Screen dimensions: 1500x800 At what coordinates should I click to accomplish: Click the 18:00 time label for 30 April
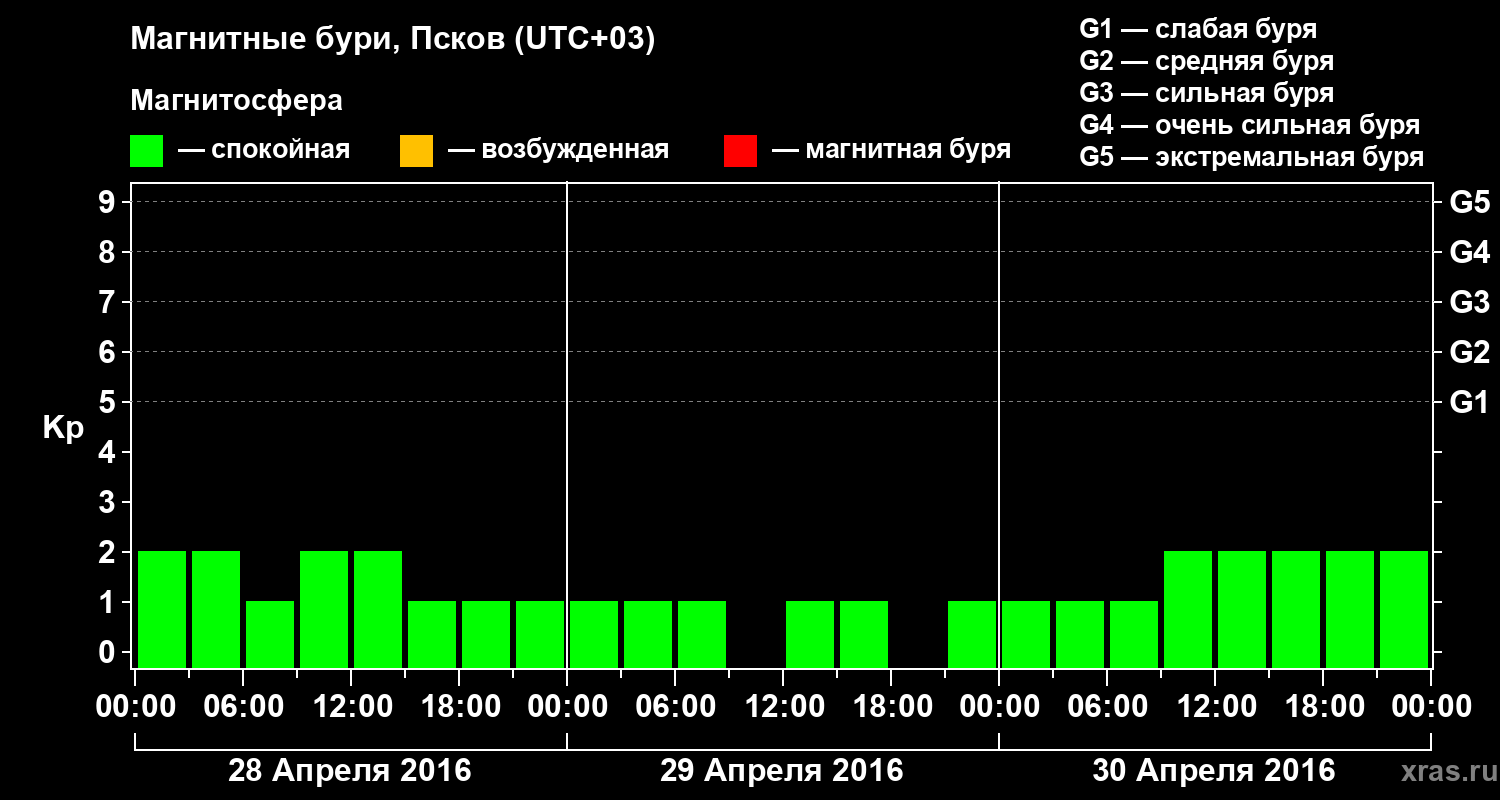coord(1323,706)
